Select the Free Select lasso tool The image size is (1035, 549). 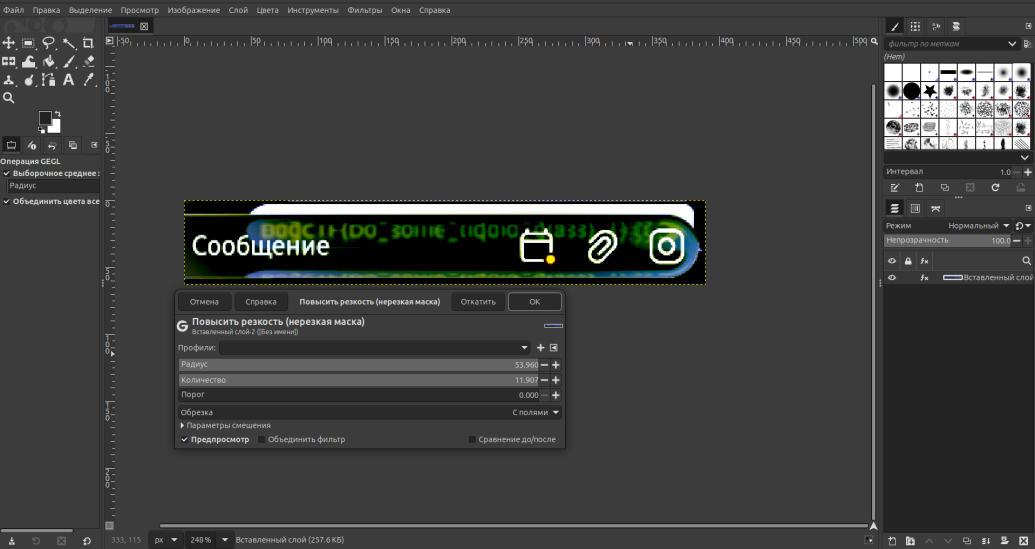pyautogui.click(x=49, y=43)
